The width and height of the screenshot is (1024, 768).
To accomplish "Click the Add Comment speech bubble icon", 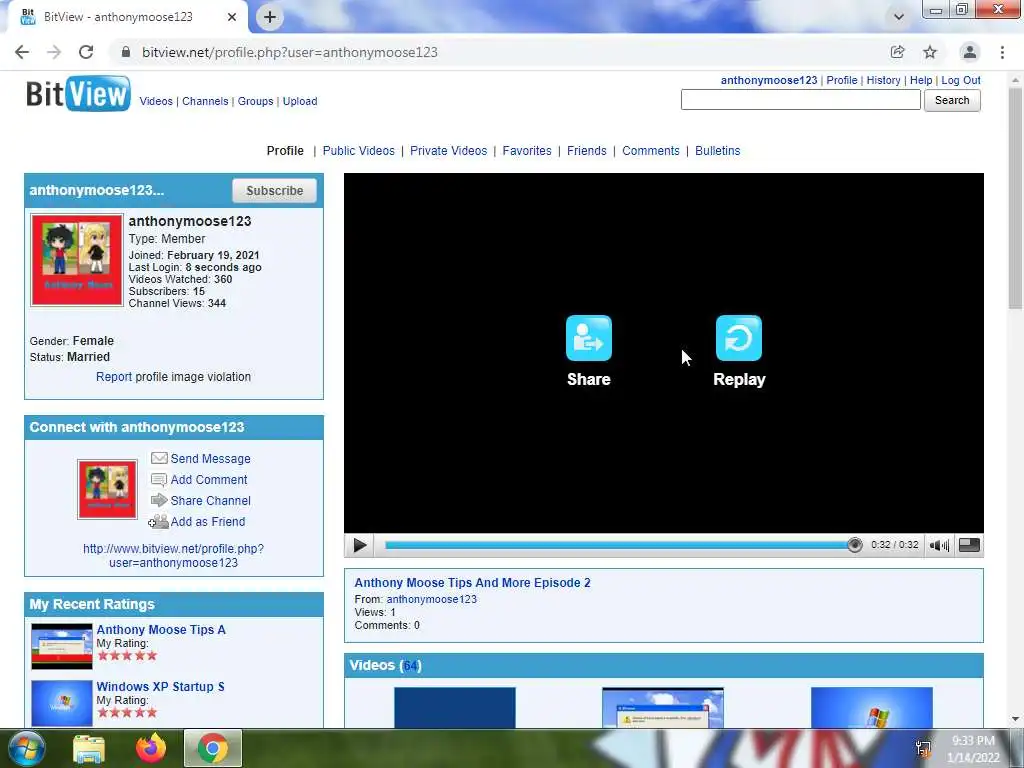I will 159,480.
